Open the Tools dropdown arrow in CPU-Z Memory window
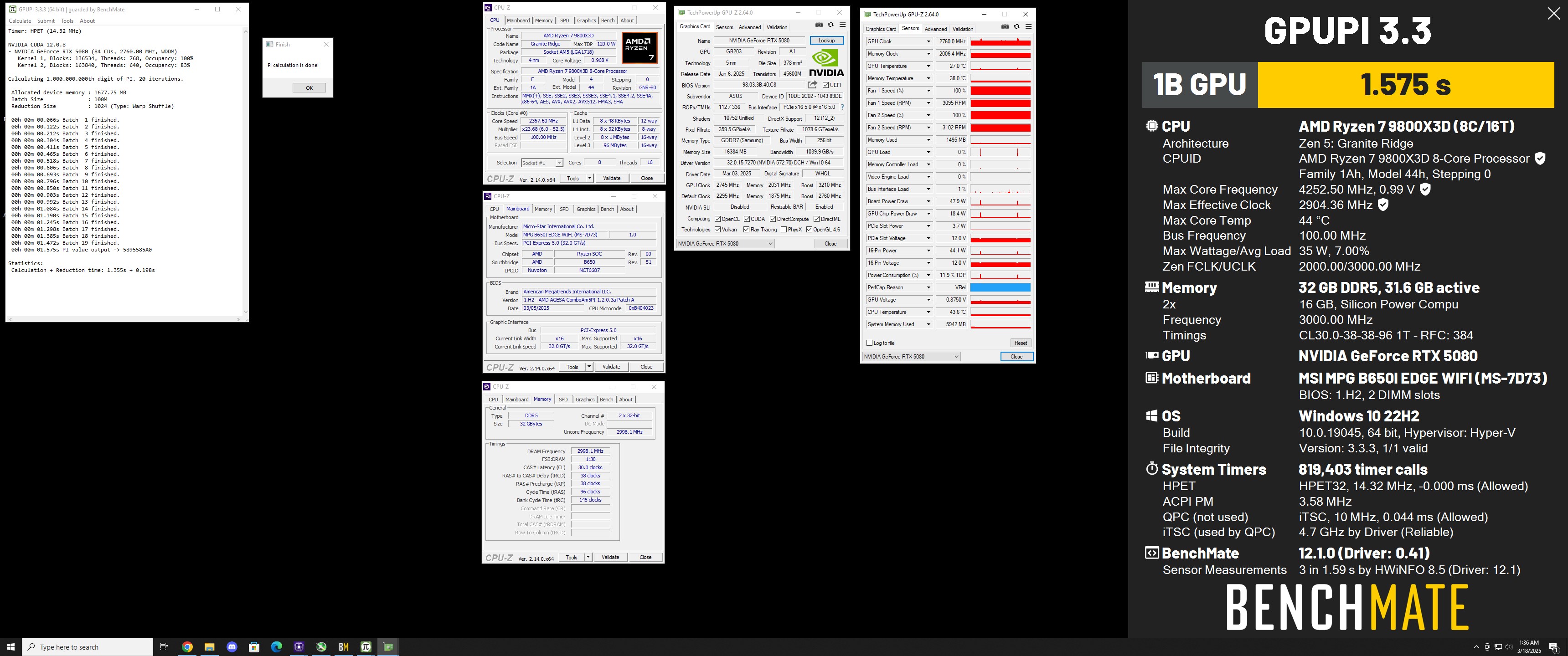1568x656 pixels. pyautogui.click(x=588, y=557)
